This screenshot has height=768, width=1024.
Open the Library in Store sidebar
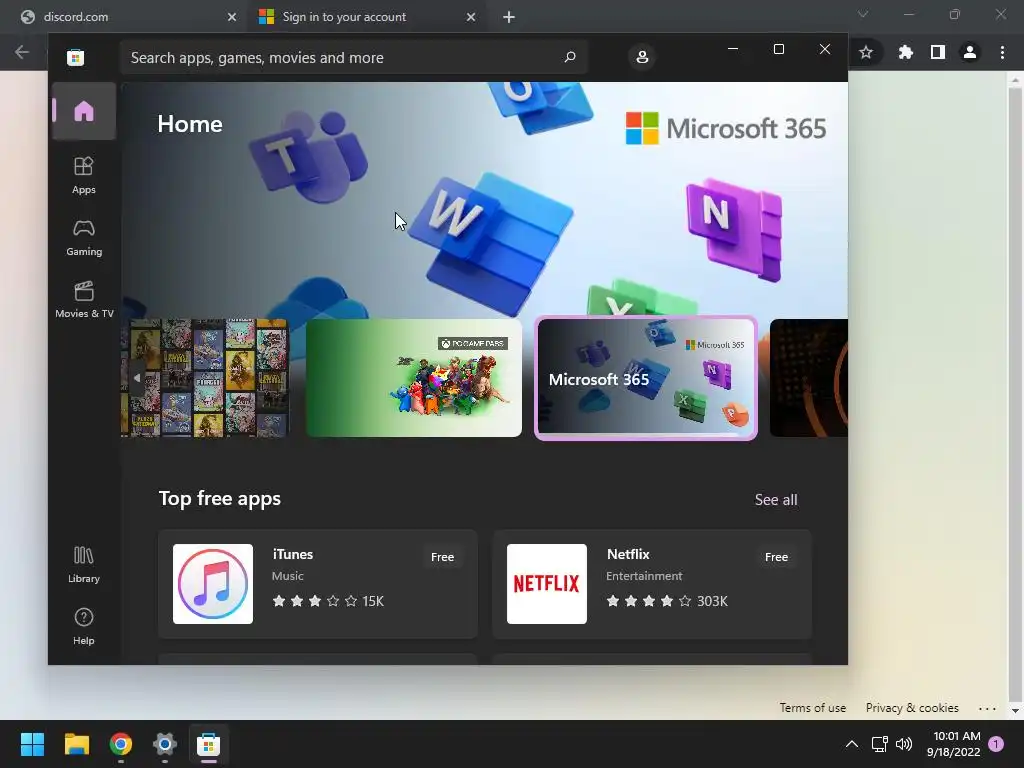point(84,565)
